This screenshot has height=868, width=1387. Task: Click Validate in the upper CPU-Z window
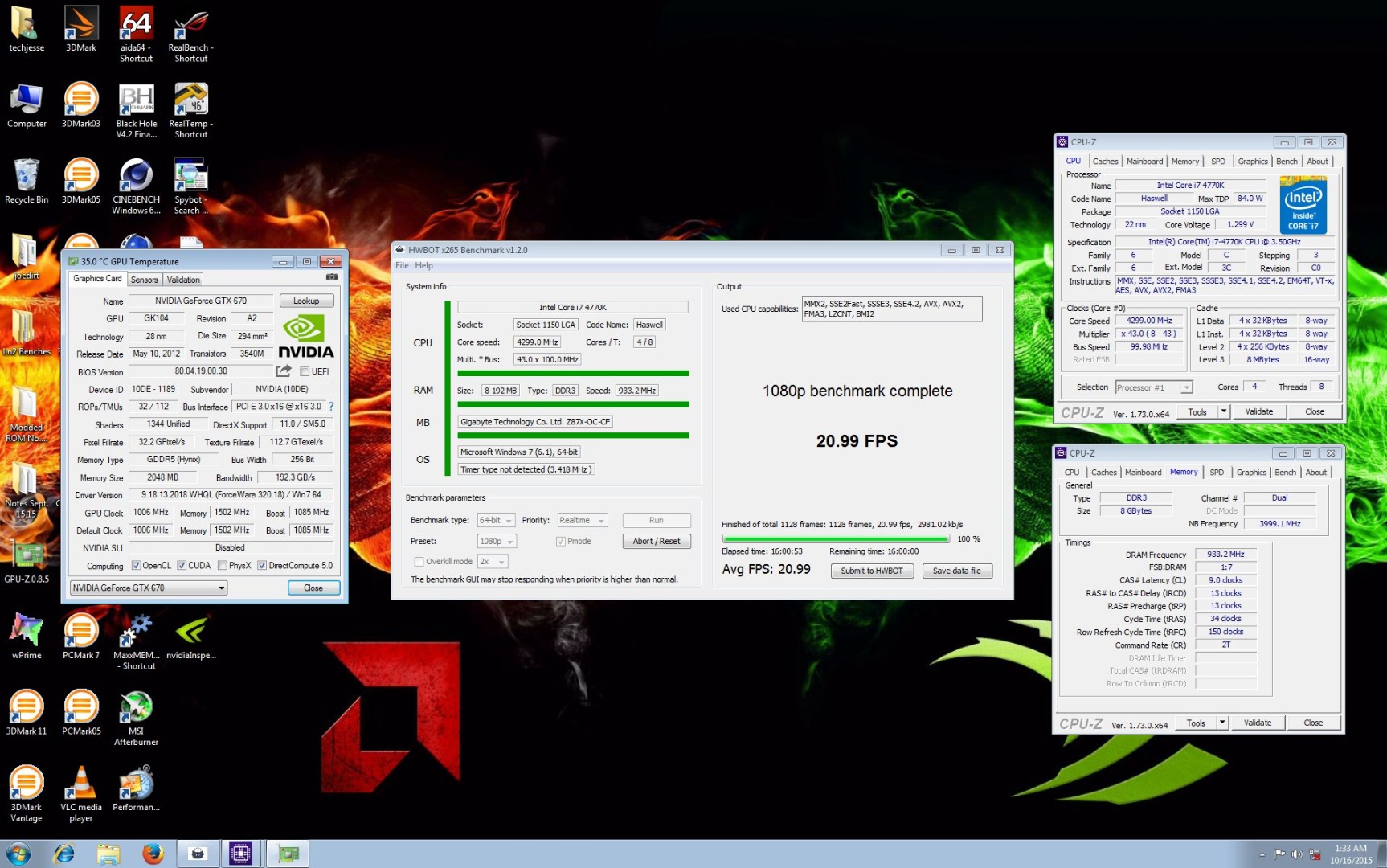coord(1258,411)
